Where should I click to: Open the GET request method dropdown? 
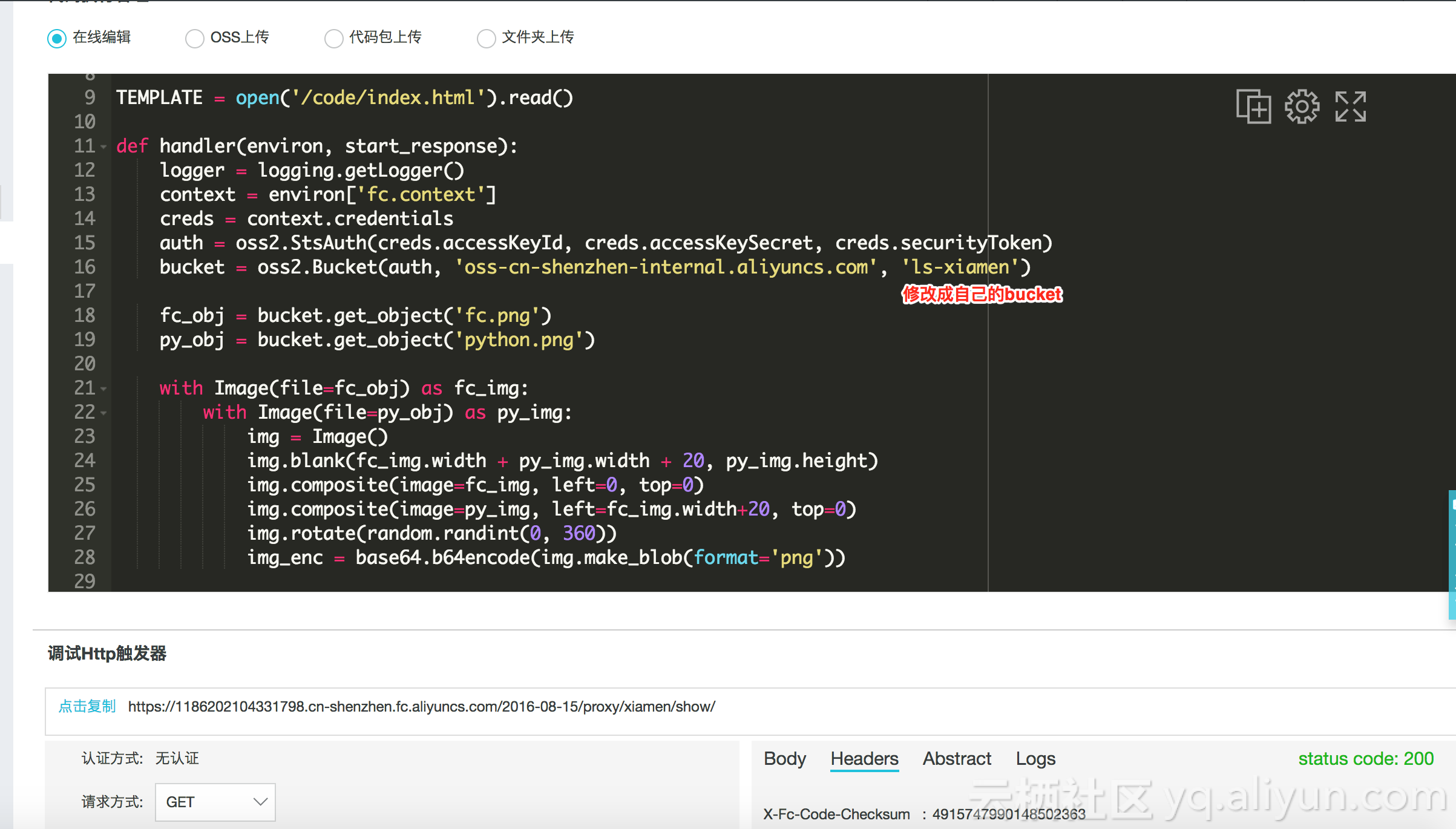(x=215, y=802)
